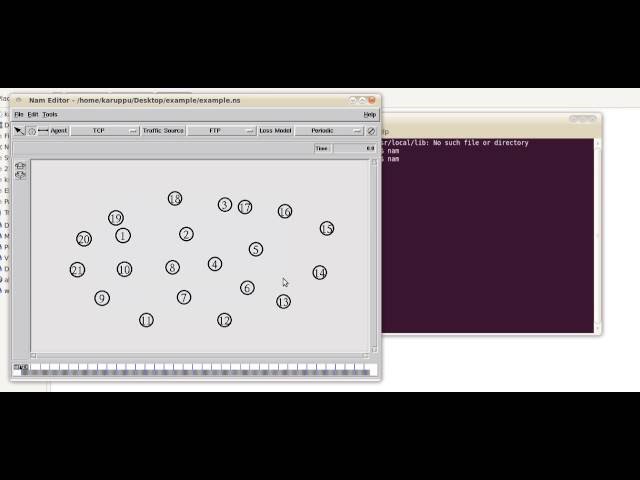Click the timeline slider at window bottom
This screenshot has width=640, height=480.
click(x=195, y=369)
